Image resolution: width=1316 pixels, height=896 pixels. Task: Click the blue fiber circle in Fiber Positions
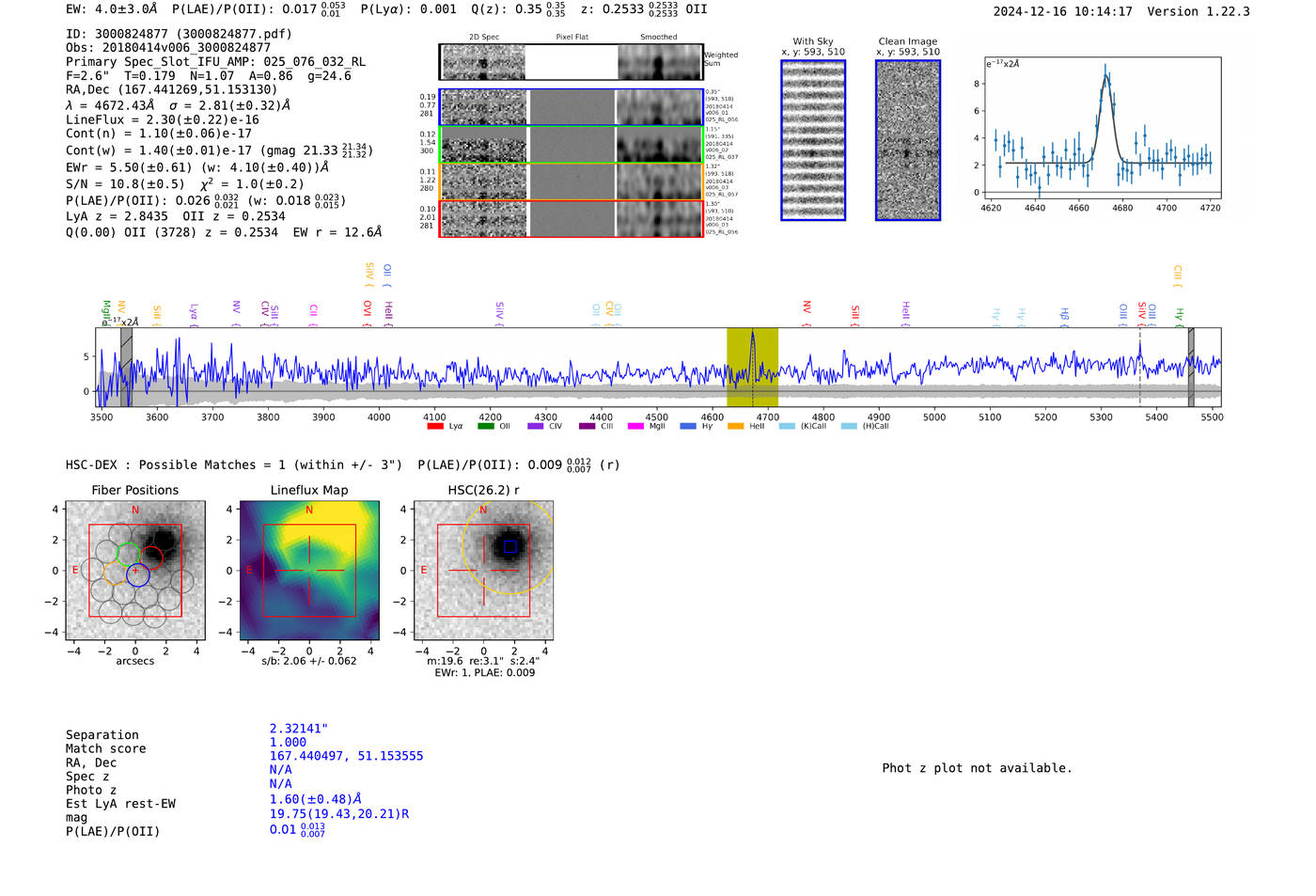click(138, 575)
